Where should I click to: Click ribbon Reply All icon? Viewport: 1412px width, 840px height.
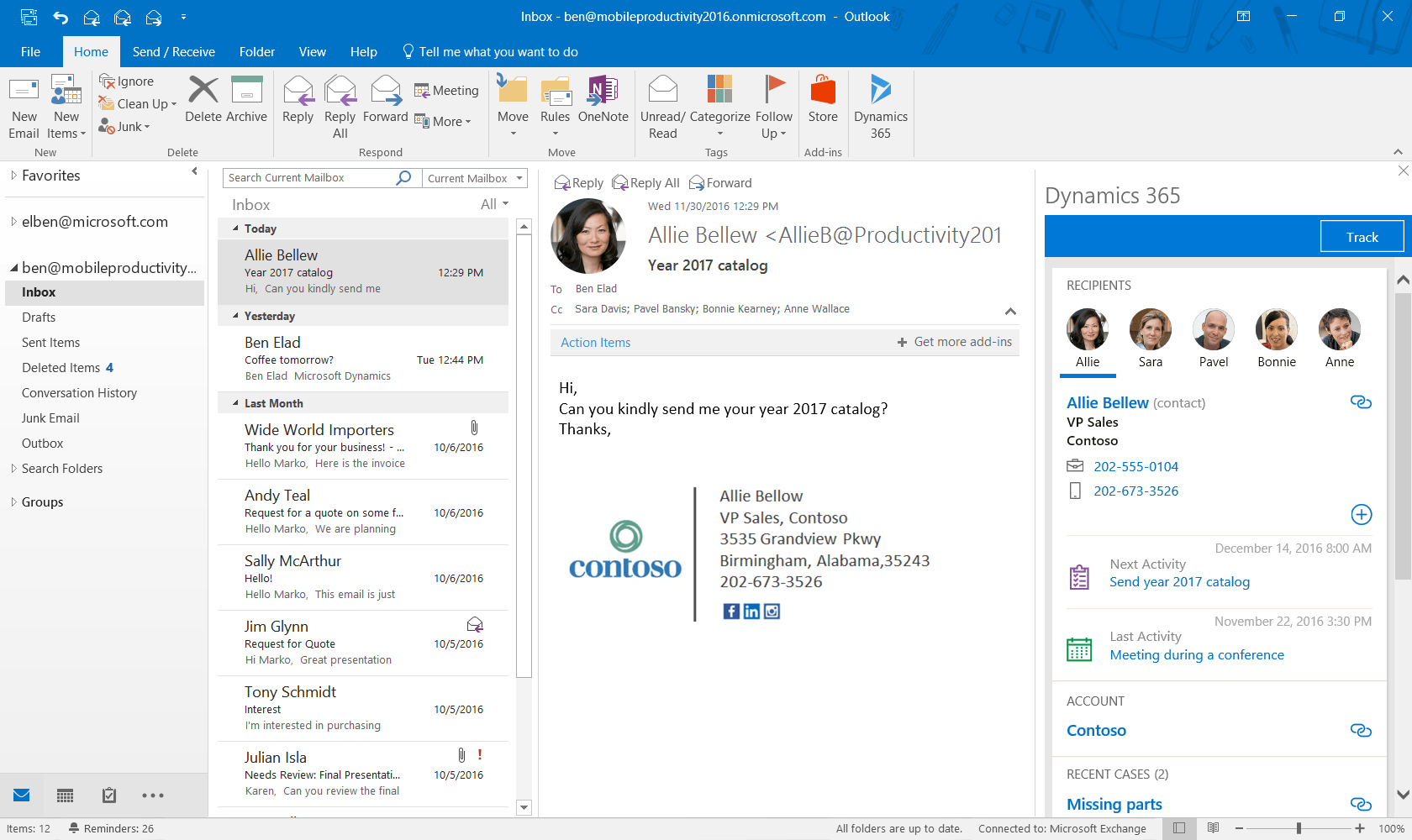340,89
